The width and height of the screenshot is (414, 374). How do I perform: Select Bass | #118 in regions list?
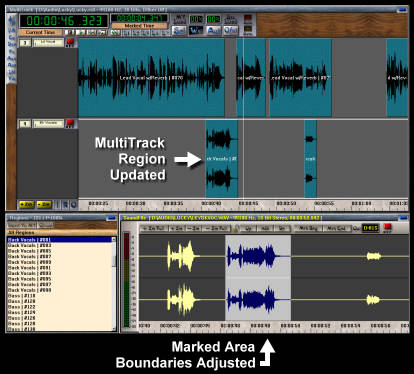tap(59, 296)
